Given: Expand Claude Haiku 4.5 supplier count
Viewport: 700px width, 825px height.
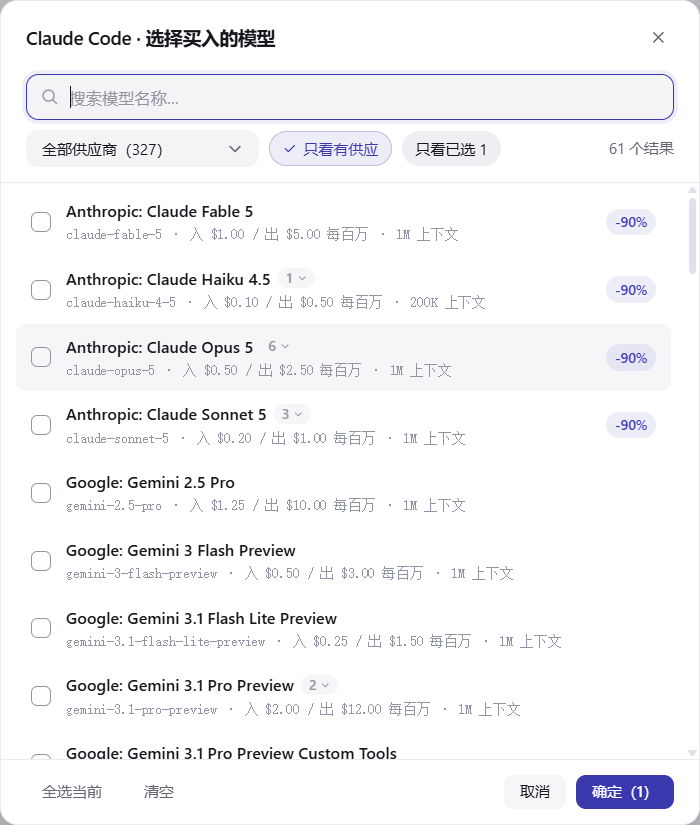Looking at the screenshot, I should [x=296, y=278].
